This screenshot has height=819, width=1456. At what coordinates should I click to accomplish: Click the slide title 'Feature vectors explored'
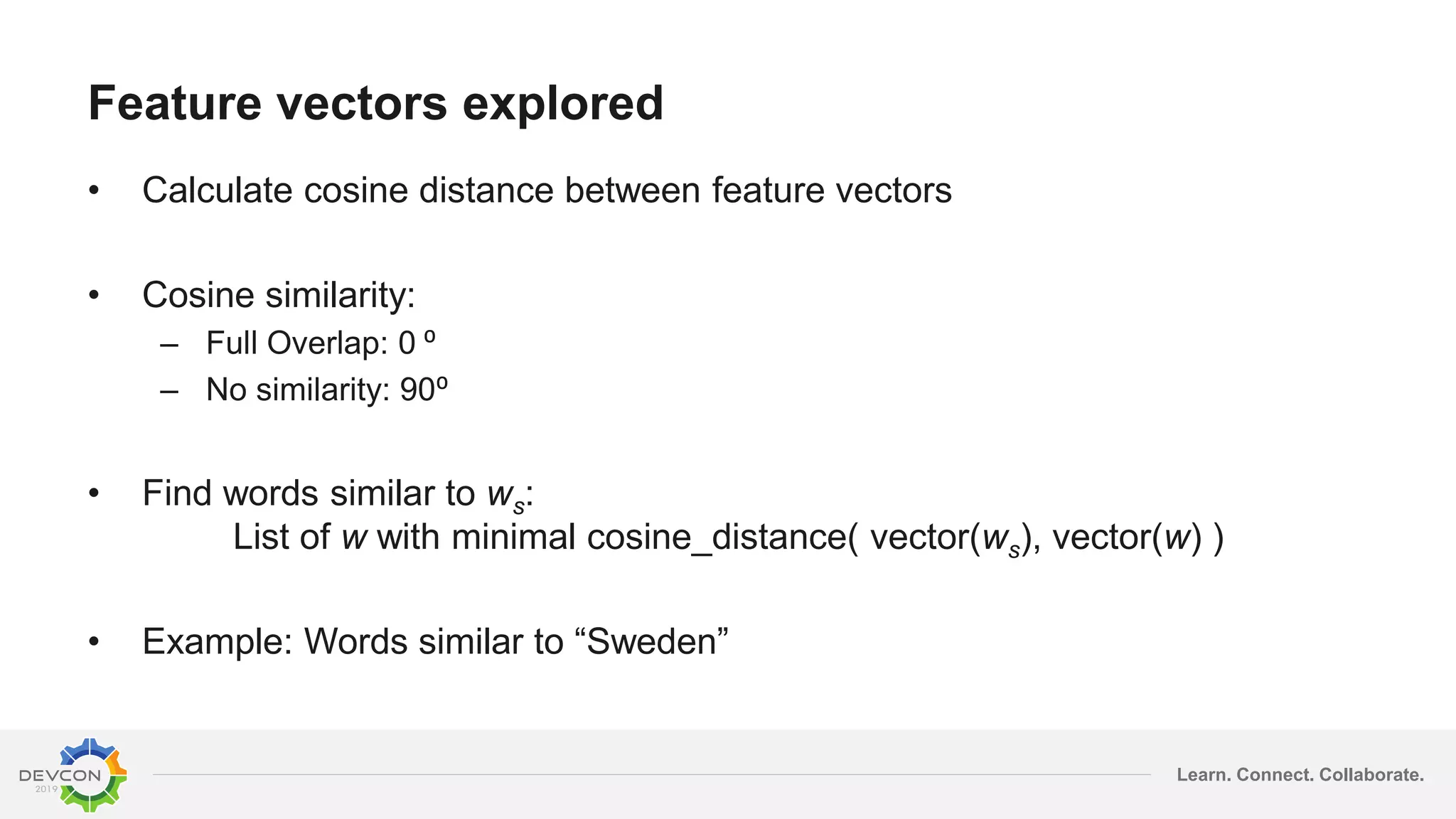point(376,103)
